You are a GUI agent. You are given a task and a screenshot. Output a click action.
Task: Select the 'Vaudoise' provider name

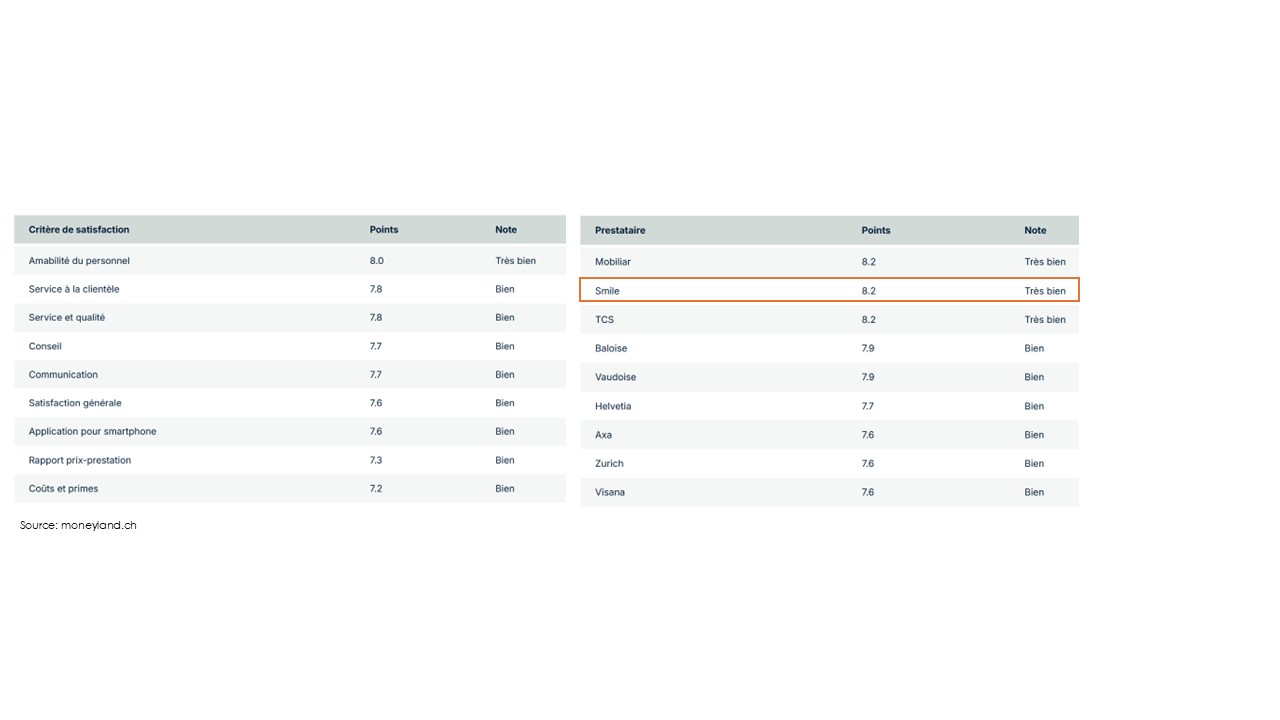pos(615,377)
